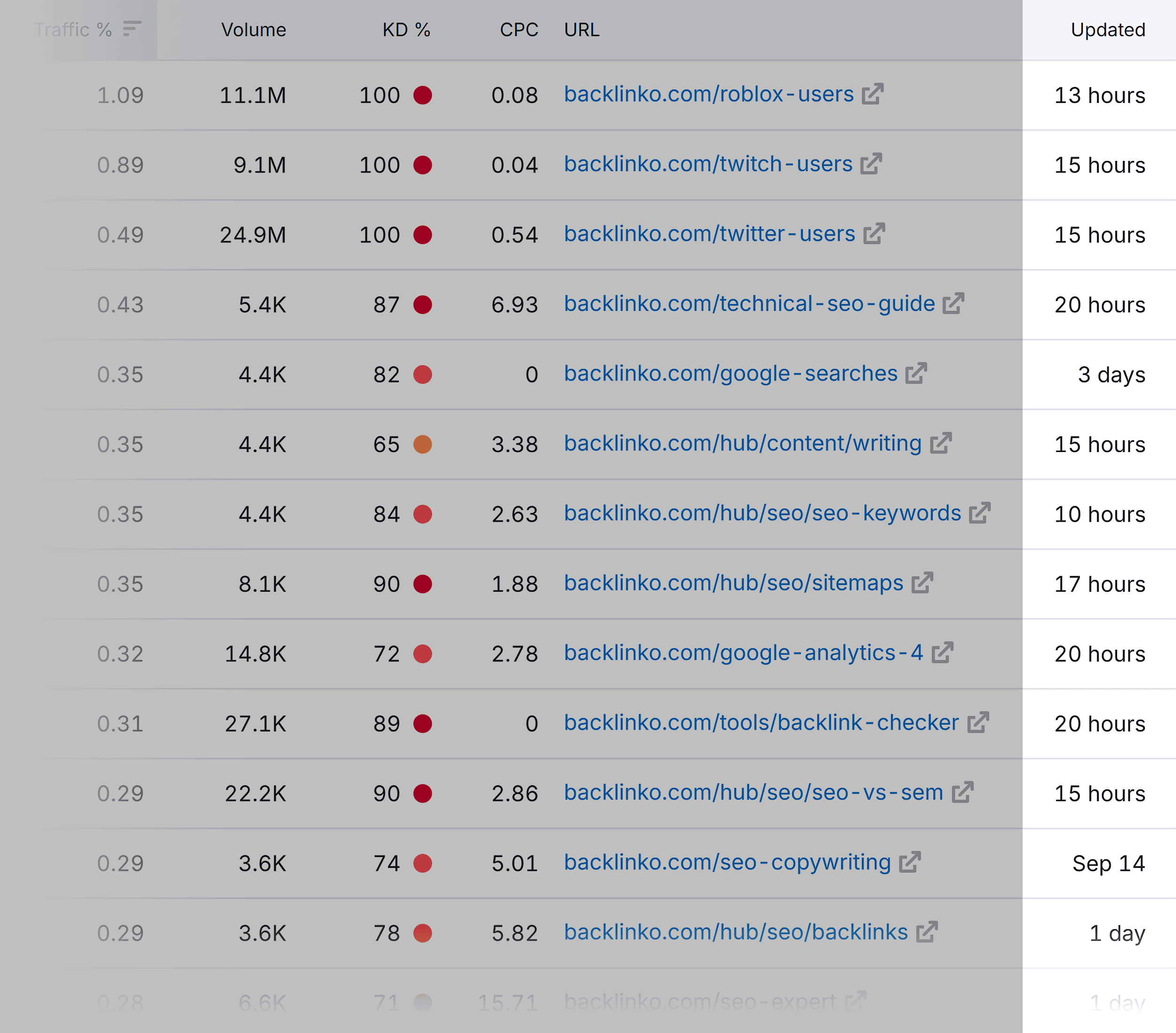
Task: Sort table by Volume column header
Action: click(253, 29)
